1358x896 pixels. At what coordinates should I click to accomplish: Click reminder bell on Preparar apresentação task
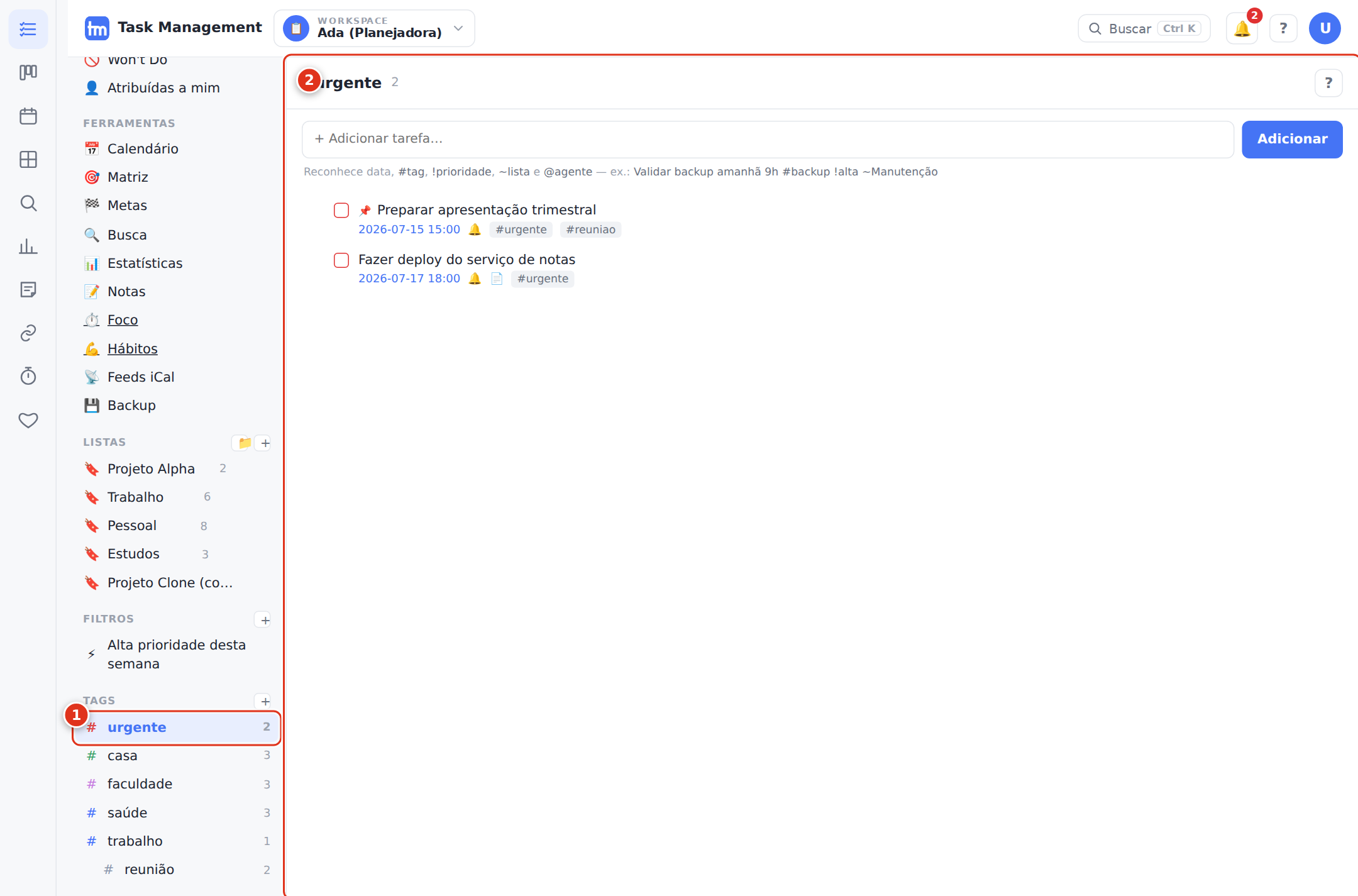point(475,230)
